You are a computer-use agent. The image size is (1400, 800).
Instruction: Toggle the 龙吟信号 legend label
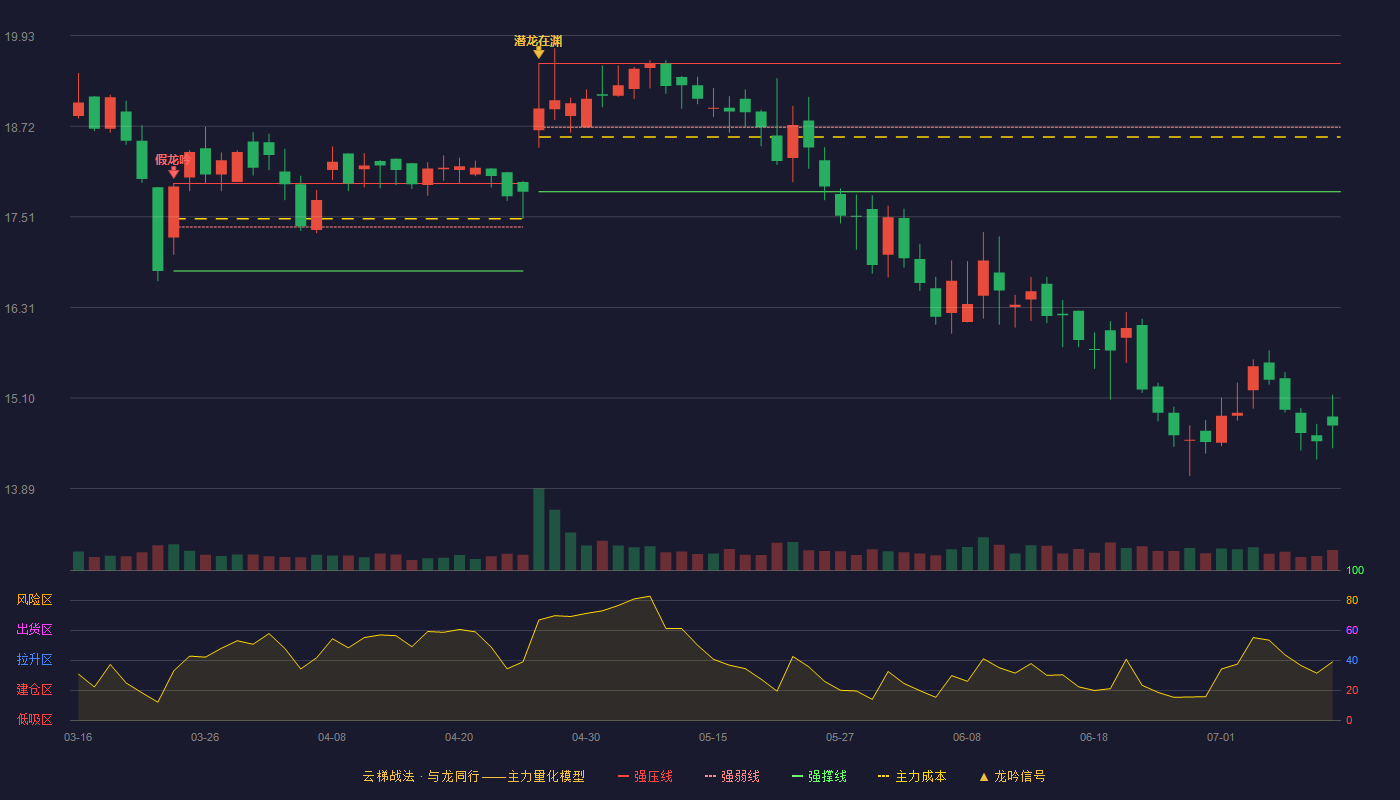point(1020,776)
